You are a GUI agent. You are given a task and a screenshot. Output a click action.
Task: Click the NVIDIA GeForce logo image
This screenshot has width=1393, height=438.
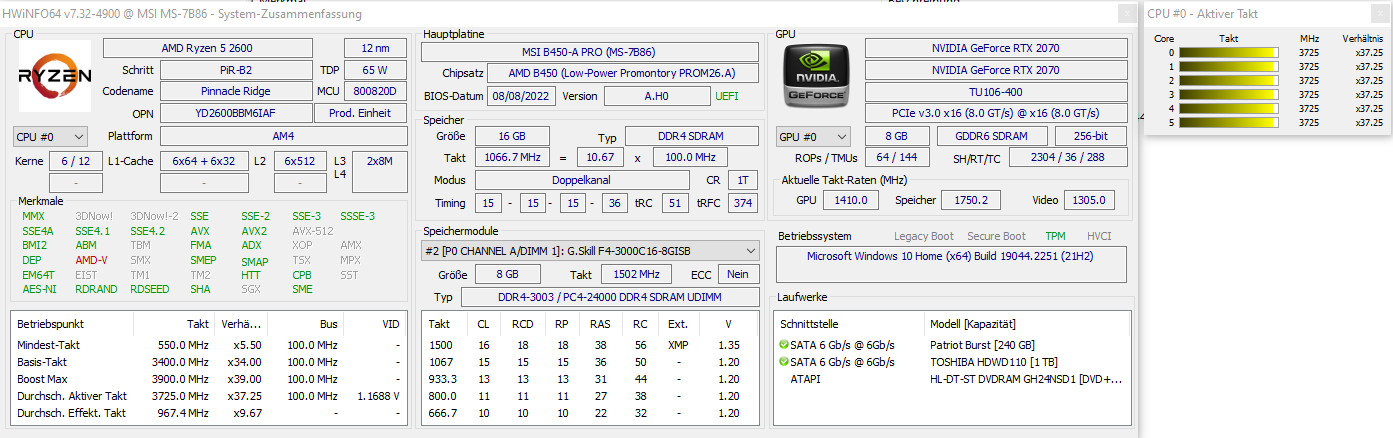(817, 78)
